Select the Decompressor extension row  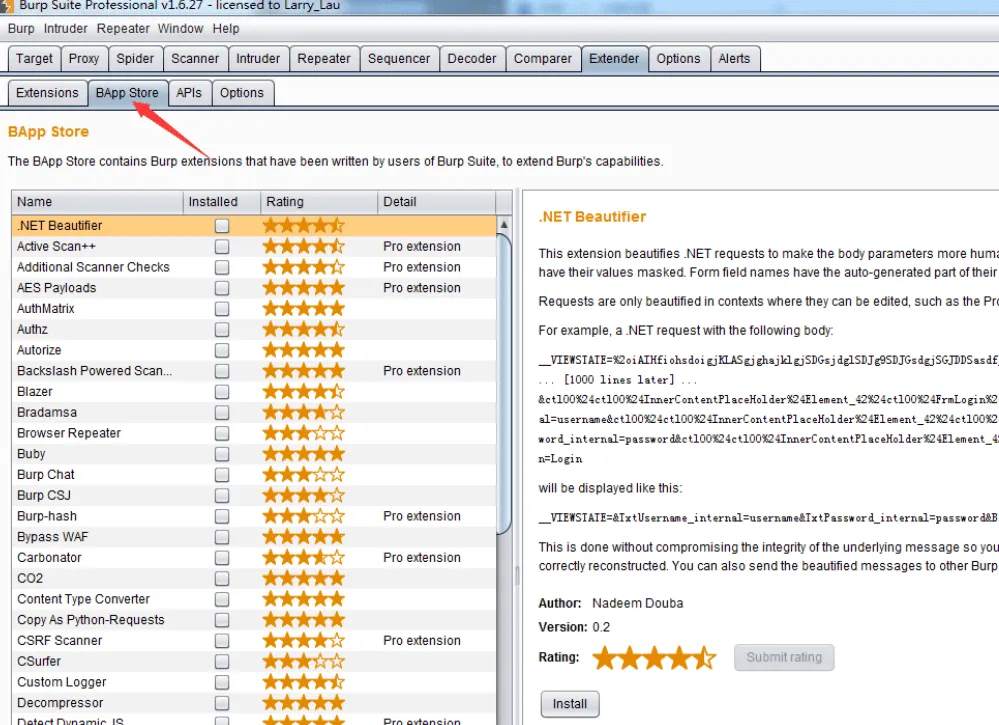(254, 703)
